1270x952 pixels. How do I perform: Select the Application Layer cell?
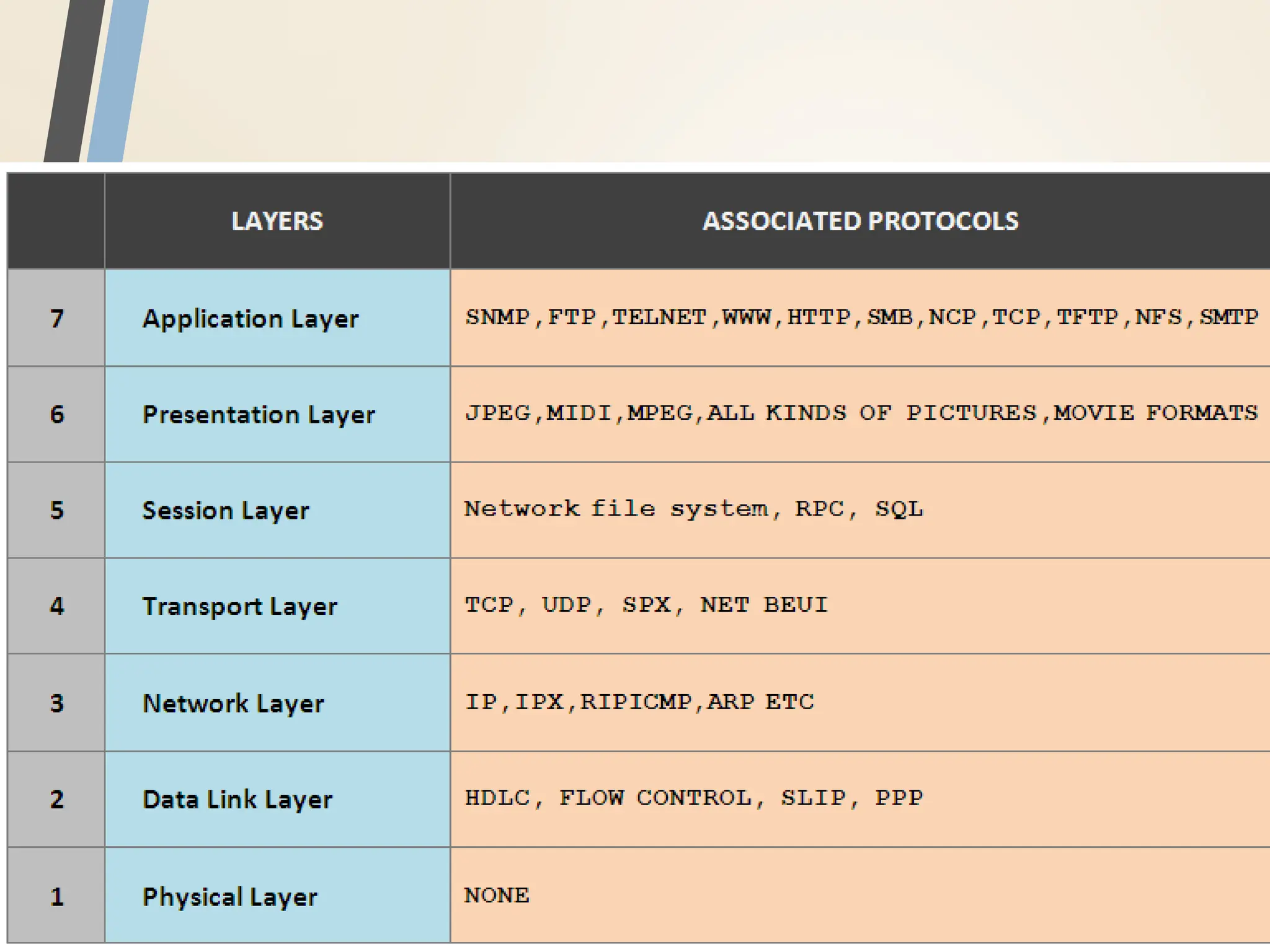click(251, 319)
